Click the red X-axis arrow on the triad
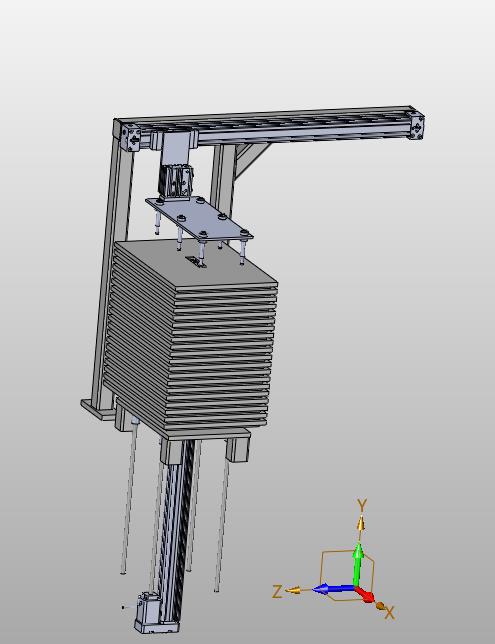Viewport: 495px width, 644px height. click(x=366, y=594)
